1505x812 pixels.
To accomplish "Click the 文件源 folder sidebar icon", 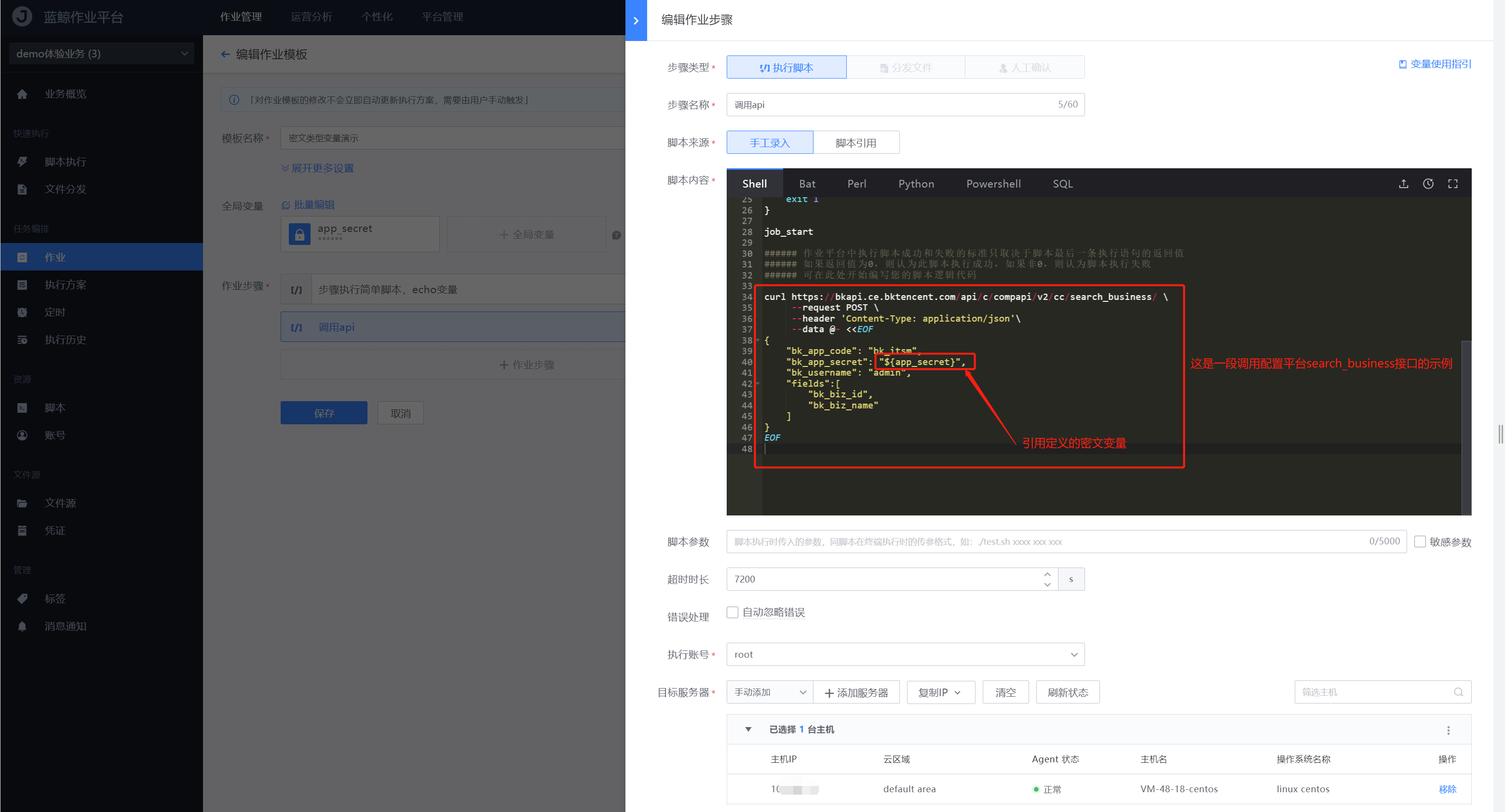I will pos(22,503).
